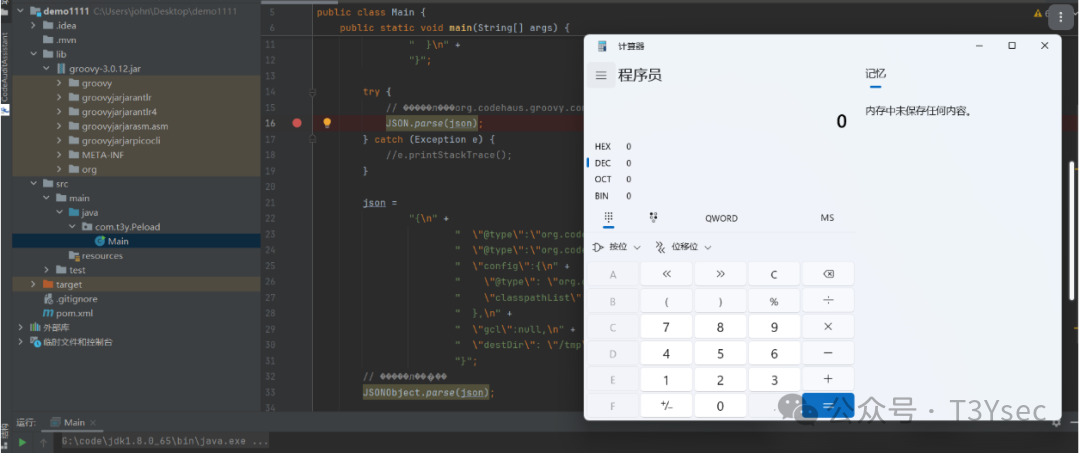Open the calculator hamburger navigation menu
Viewport: 1080px width, 453px height.
pyautogui.click(x=601, y=75)
